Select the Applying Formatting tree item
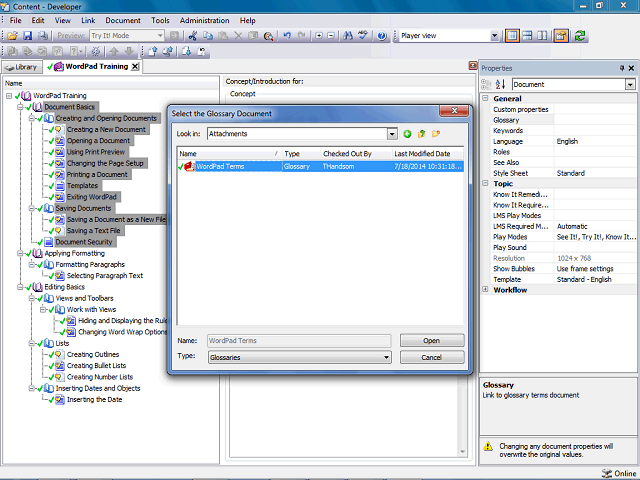This screenshot has height=480, width=640. point(74,253)
